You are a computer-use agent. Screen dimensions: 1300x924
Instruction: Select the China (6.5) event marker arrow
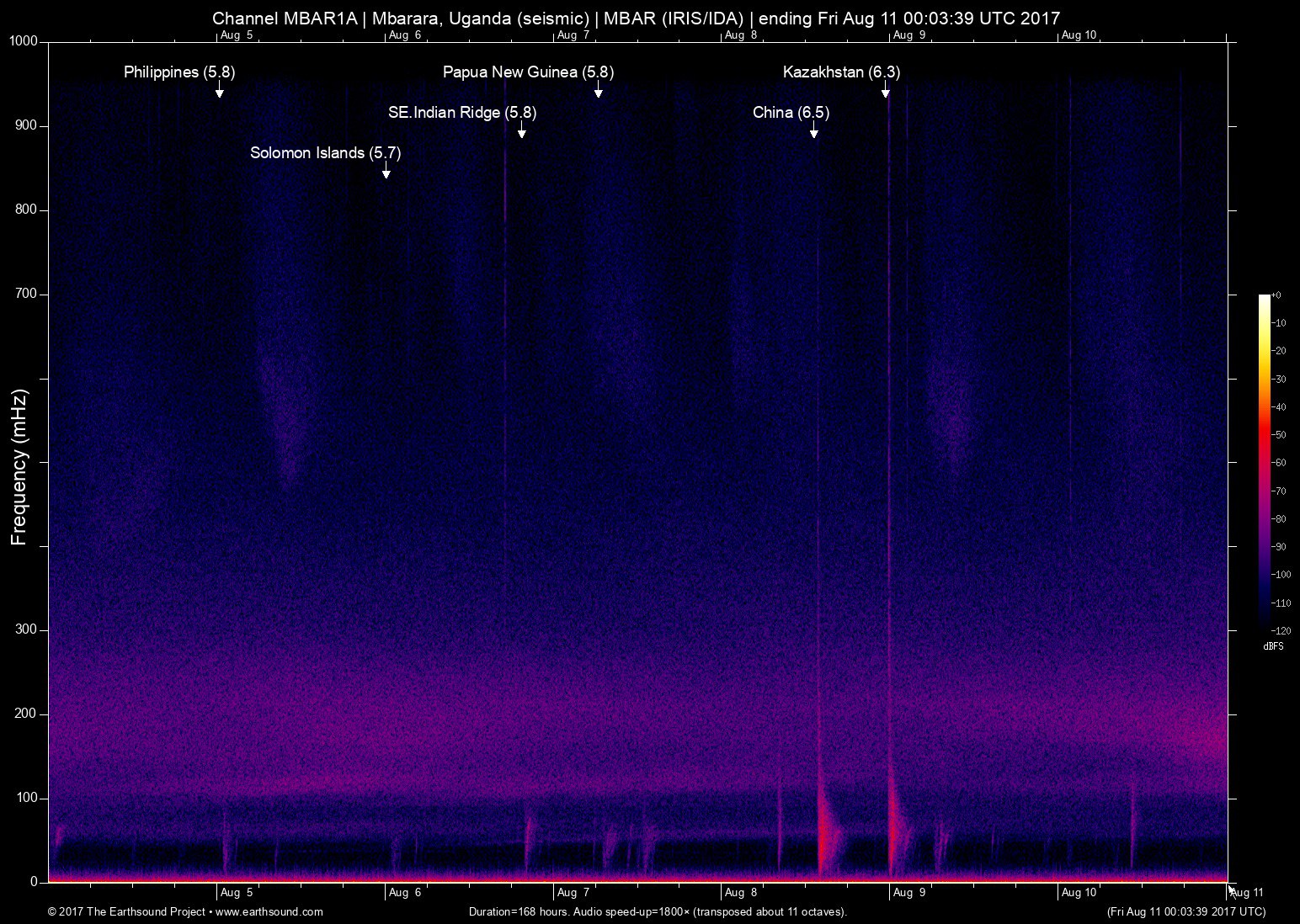(812, 130)
